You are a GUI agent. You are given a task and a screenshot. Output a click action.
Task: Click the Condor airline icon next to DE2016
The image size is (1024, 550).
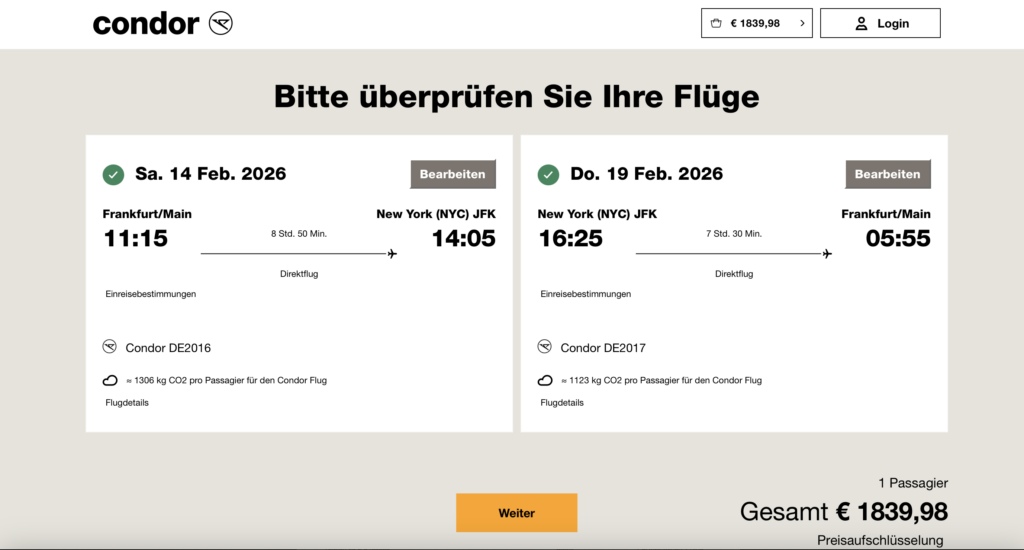click(110, 347)
